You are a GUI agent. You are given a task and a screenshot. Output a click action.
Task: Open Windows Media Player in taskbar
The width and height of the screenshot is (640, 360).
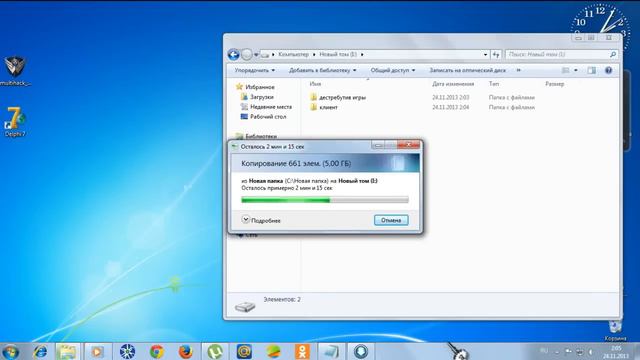pyautogui.click(x=97, y=351)
